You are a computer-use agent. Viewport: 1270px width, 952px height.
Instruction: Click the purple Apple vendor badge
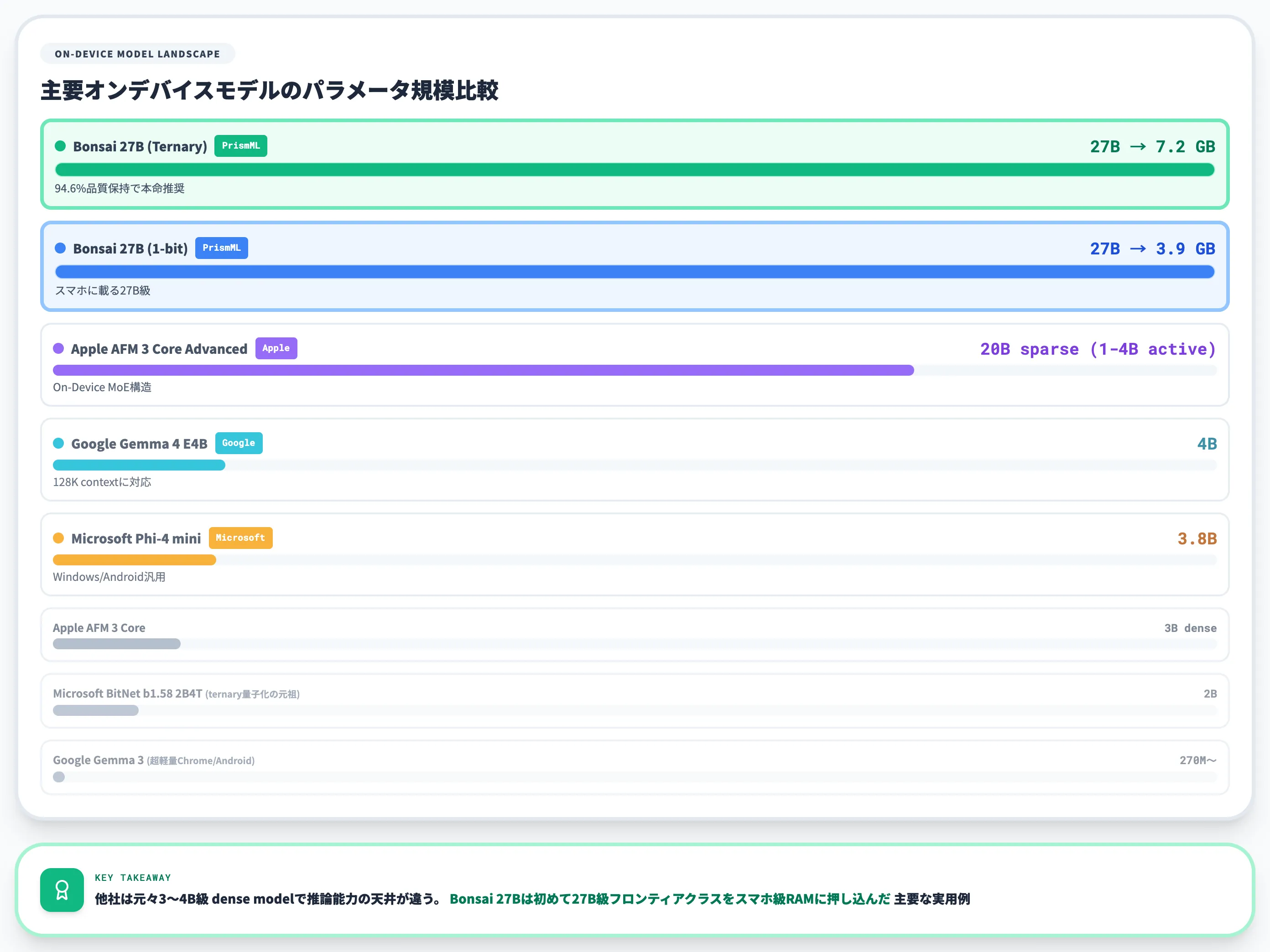coord(276,348)
